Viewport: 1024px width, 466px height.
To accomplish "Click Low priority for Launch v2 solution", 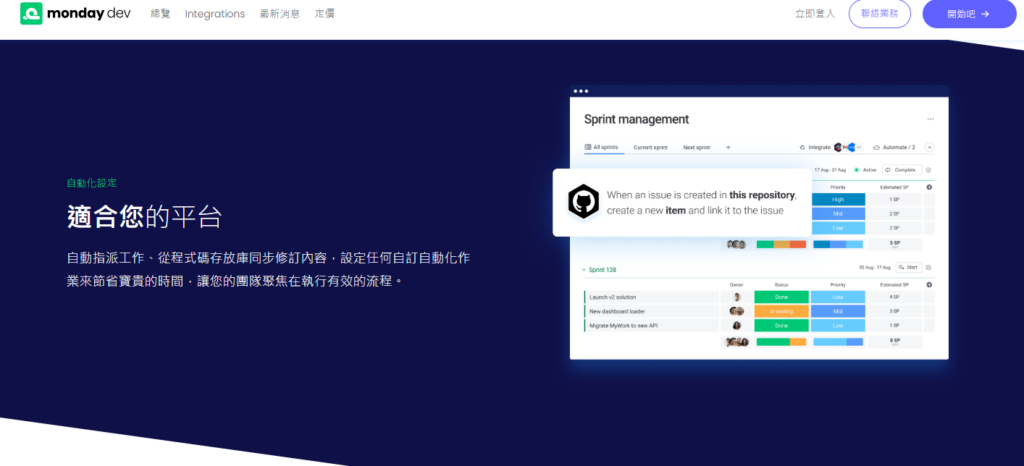I will (x=838, y=297).
